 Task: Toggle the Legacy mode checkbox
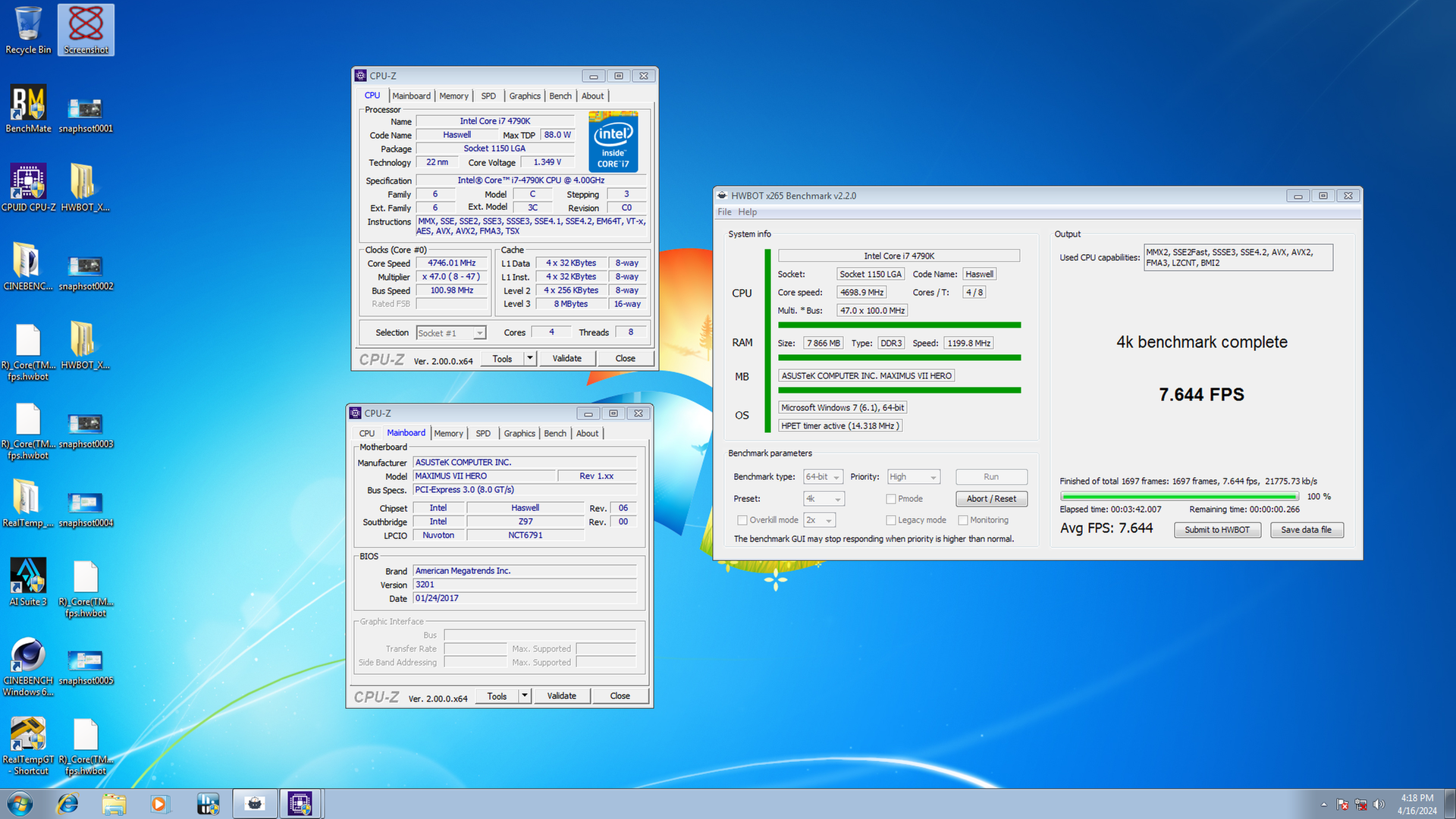tap(891, 520)
